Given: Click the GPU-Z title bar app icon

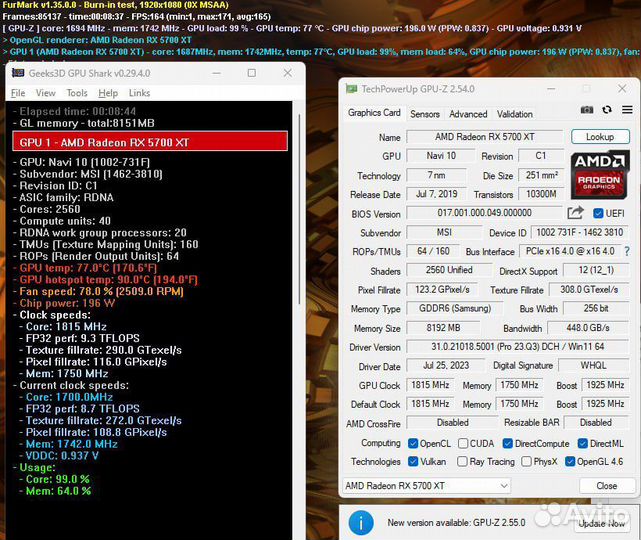Looking at the screenshot, I should 352,89.
